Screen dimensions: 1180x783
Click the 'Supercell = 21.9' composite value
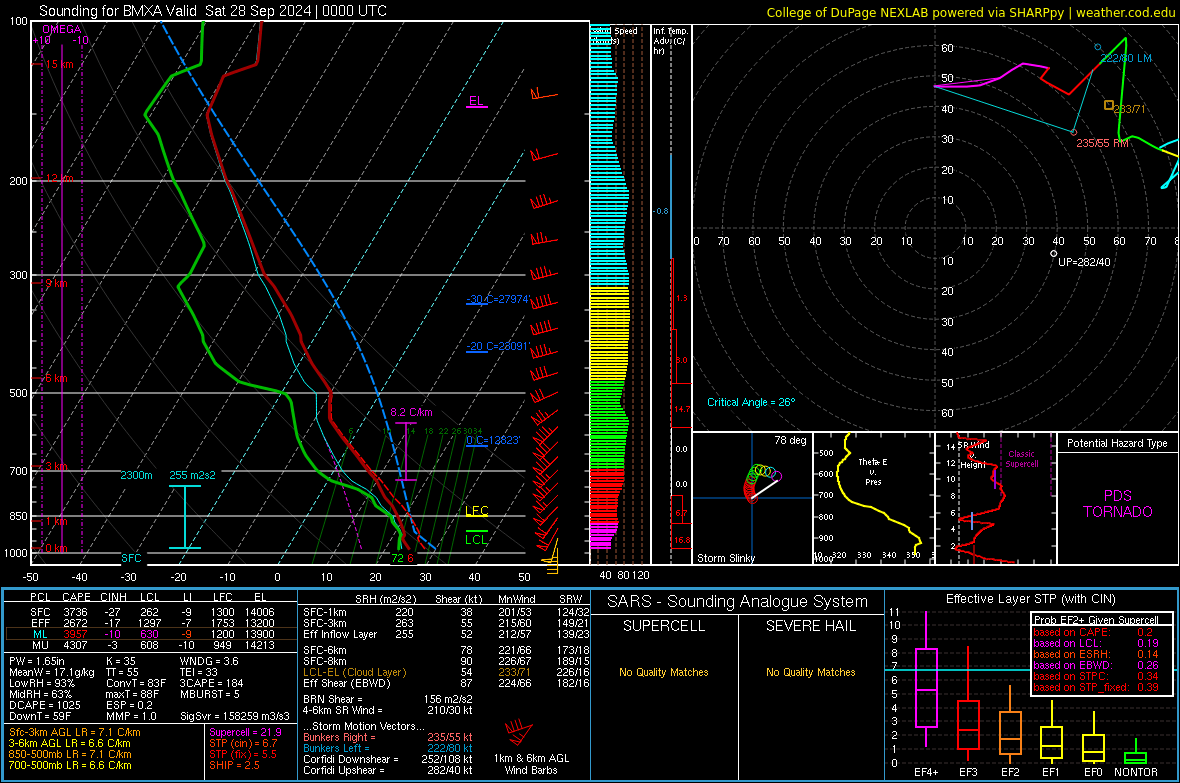[245, 733]
